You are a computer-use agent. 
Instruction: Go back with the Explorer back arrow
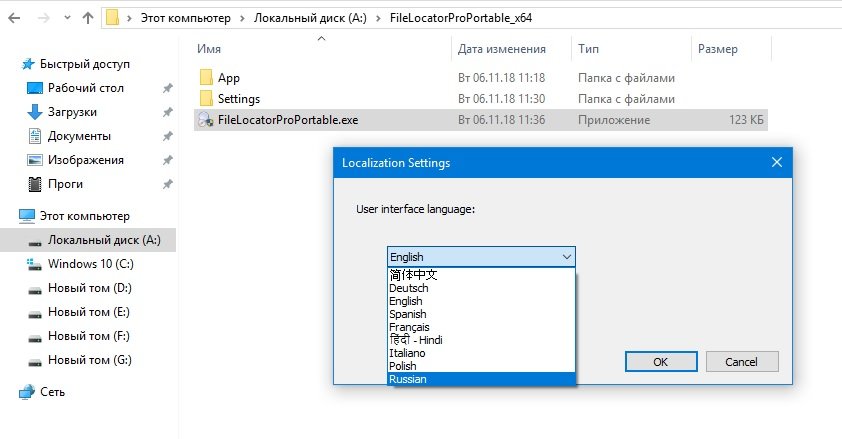pyautogui.click(x=14, y=18)
